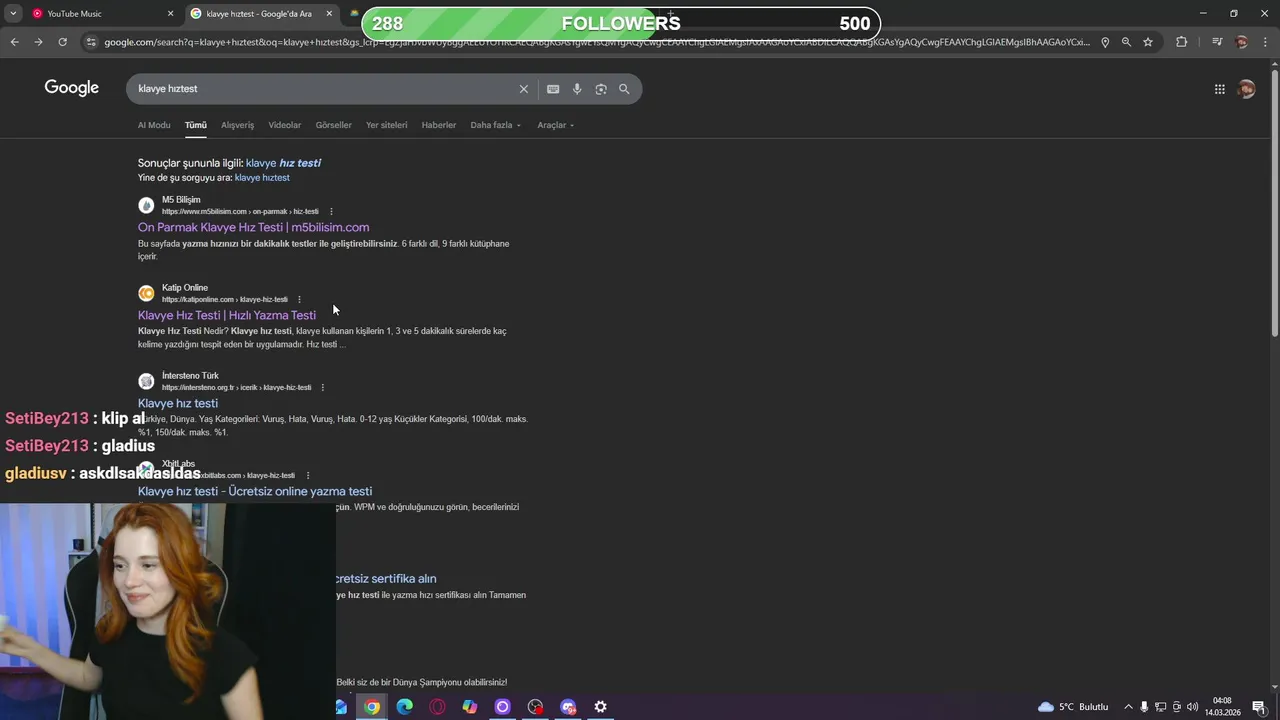Select the Haberler tab

pos(439,125)
